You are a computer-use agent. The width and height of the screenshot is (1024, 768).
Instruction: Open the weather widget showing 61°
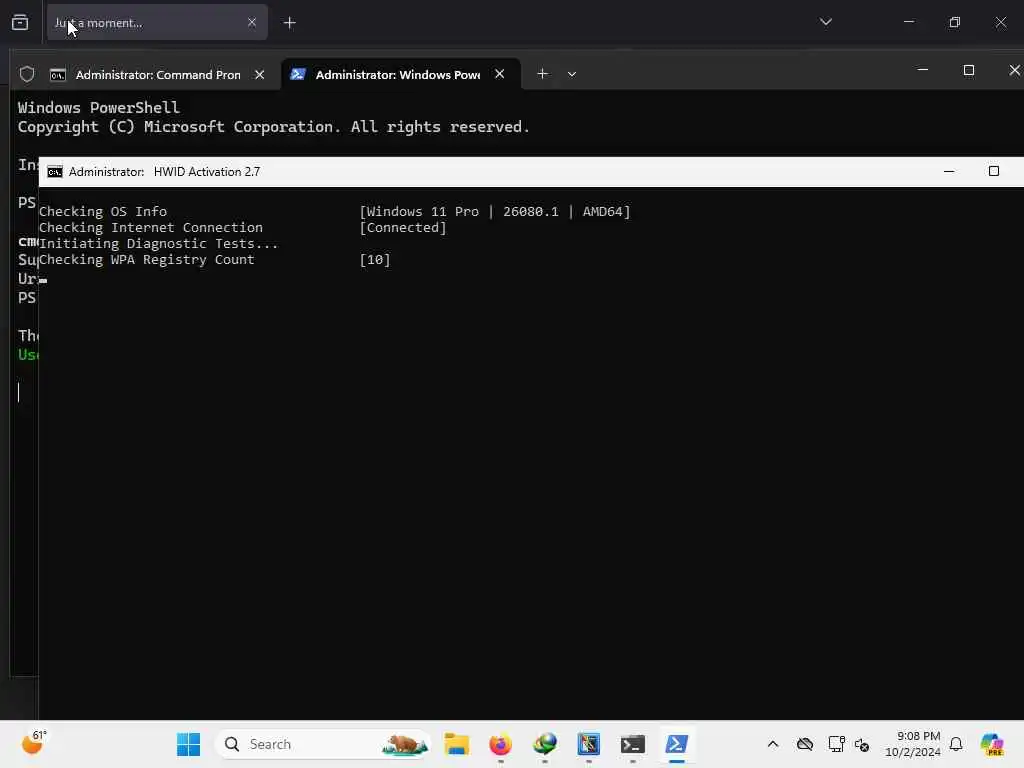coord(34,743)
